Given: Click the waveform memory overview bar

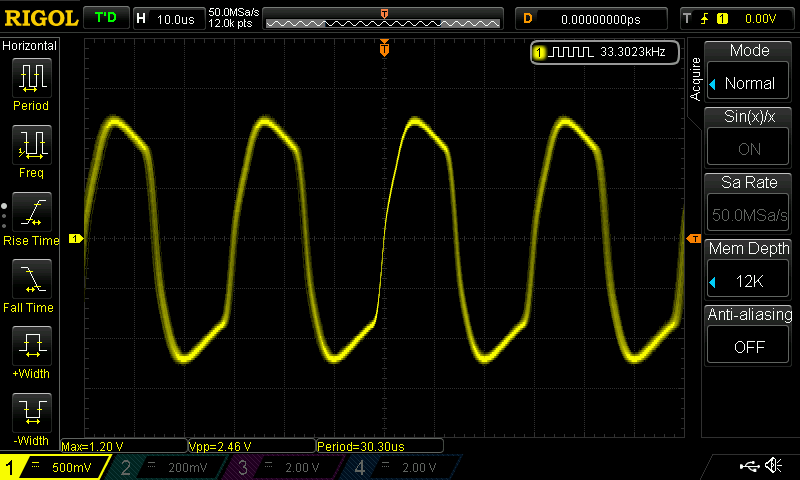Looking at the screenshot, I should point(383,19).
